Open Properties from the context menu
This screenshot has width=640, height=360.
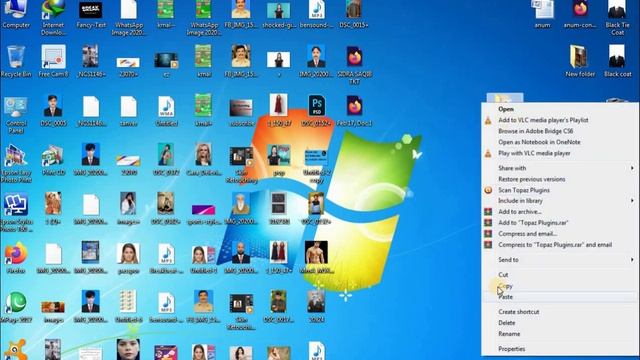click(511, 349)
